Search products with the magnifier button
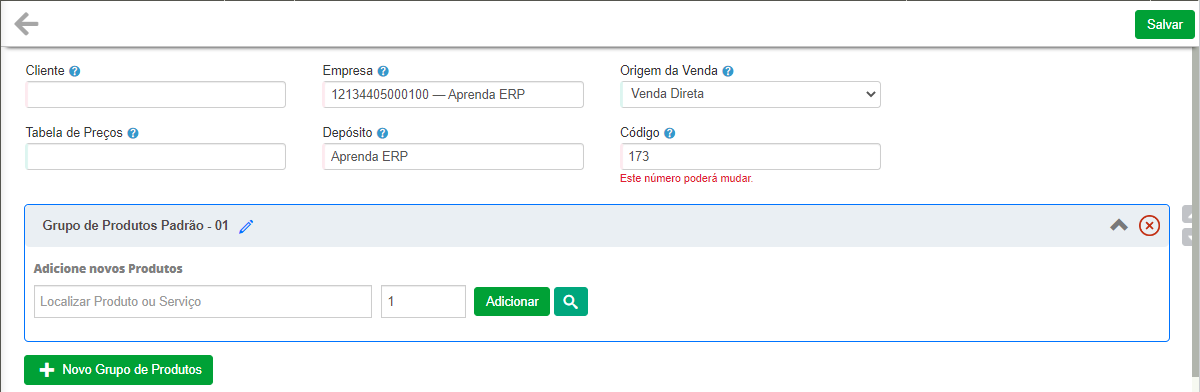 [571, 301]
